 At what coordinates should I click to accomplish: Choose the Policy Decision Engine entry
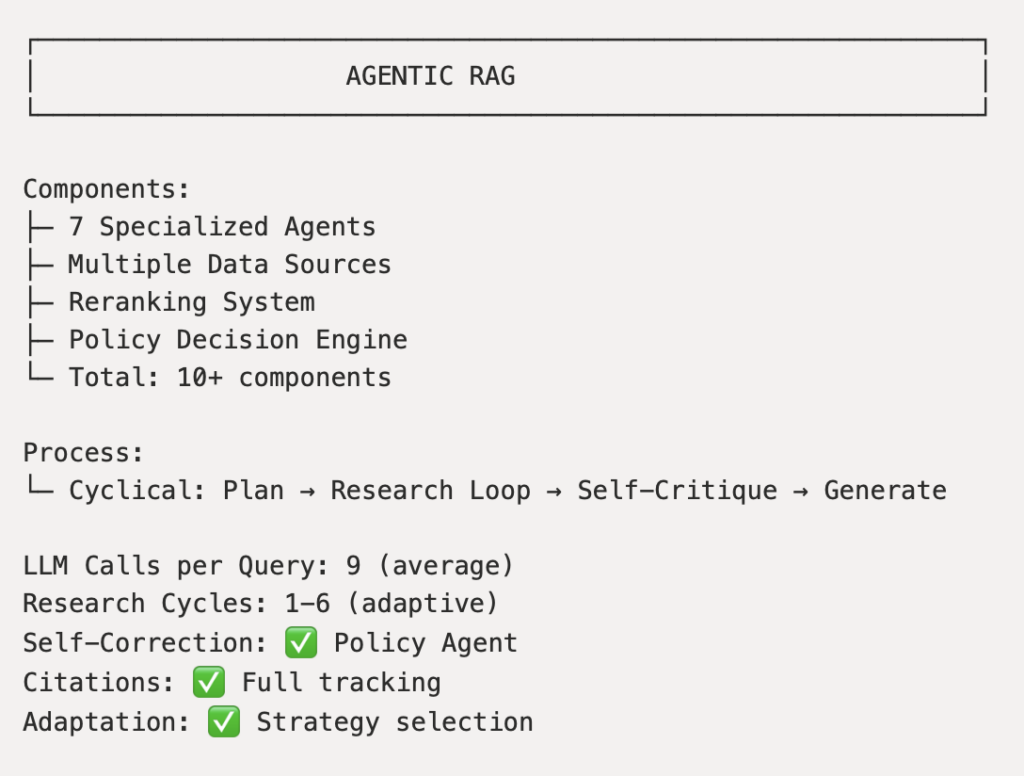coord(237,340)
